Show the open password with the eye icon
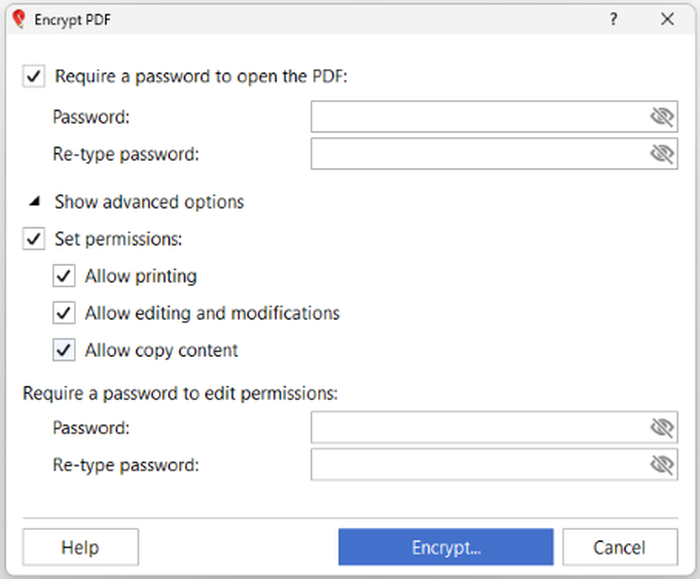The height and width of the screenshot is (579, 700). 662,117
